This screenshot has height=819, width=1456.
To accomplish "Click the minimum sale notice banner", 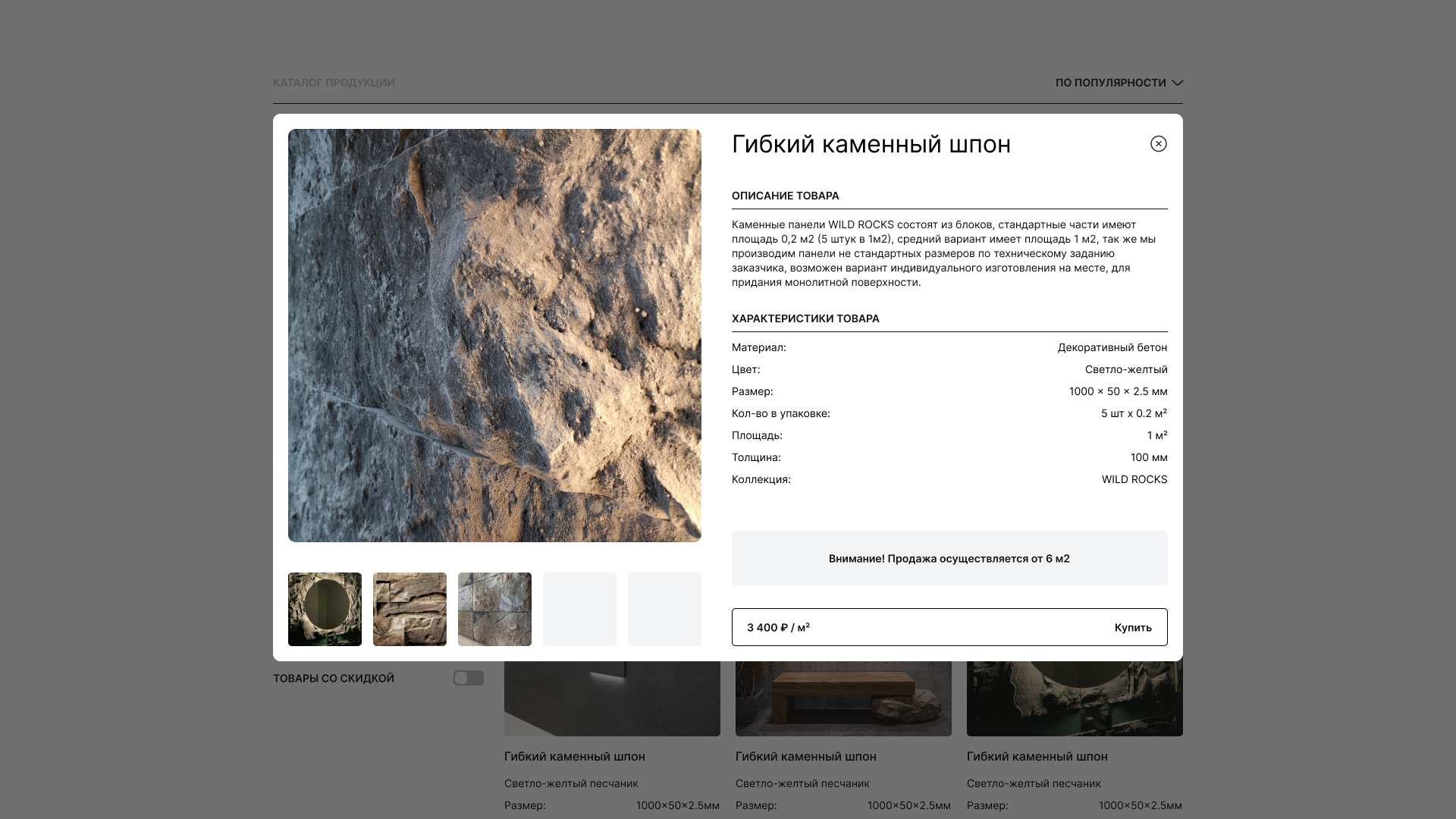I will [x=949, y=558].
